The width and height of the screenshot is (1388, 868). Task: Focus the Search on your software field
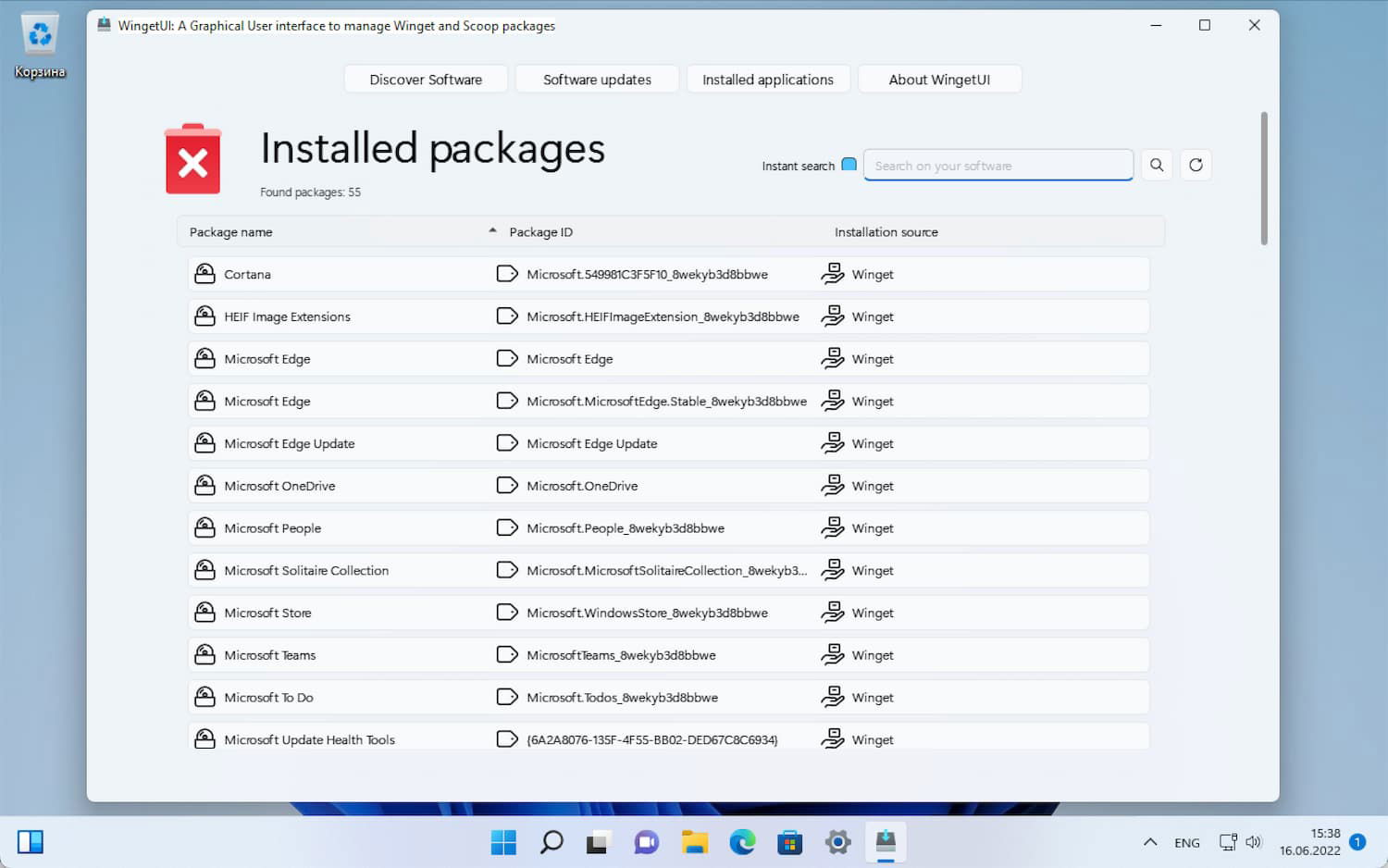pos(998,166)
